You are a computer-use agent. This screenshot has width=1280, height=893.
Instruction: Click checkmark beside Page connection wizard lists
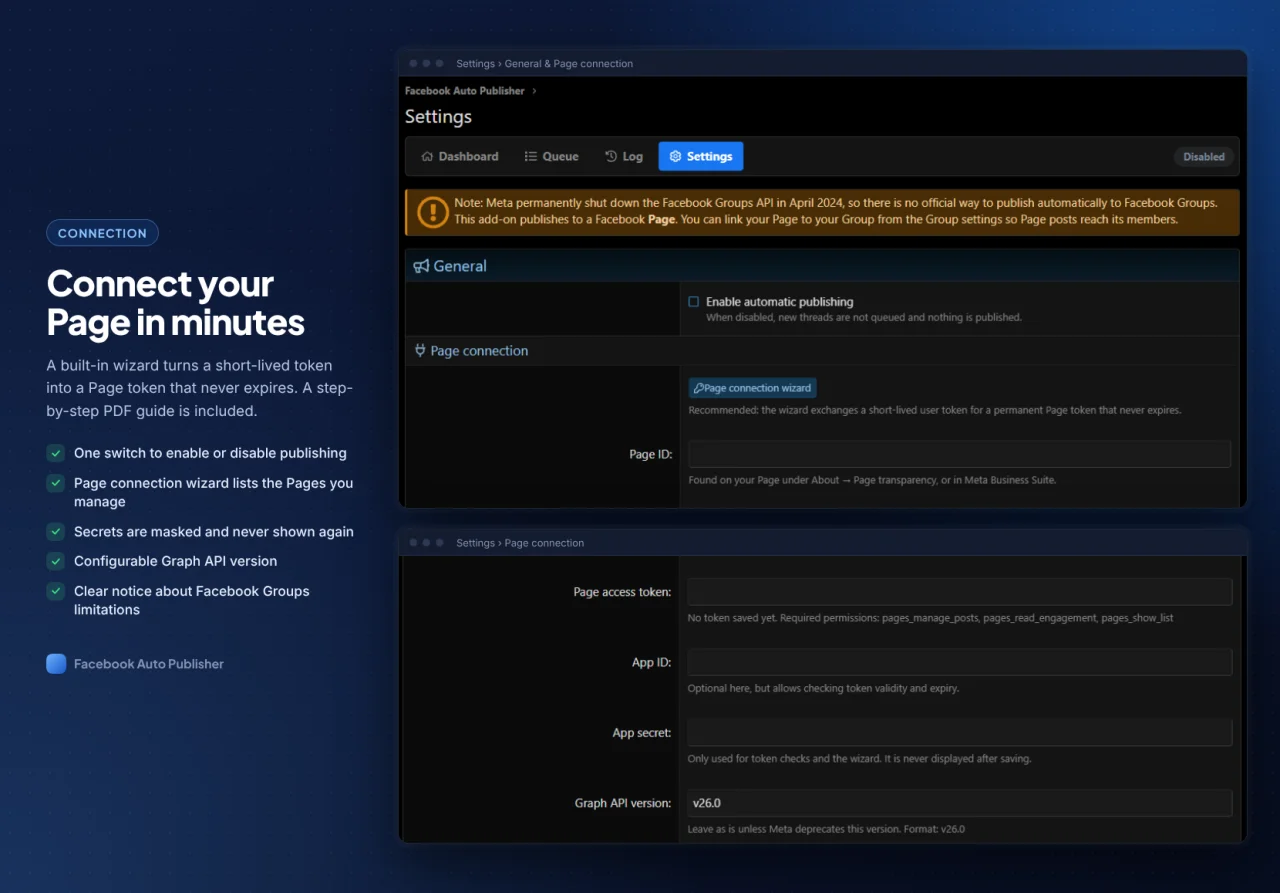[x=55, y=483]
